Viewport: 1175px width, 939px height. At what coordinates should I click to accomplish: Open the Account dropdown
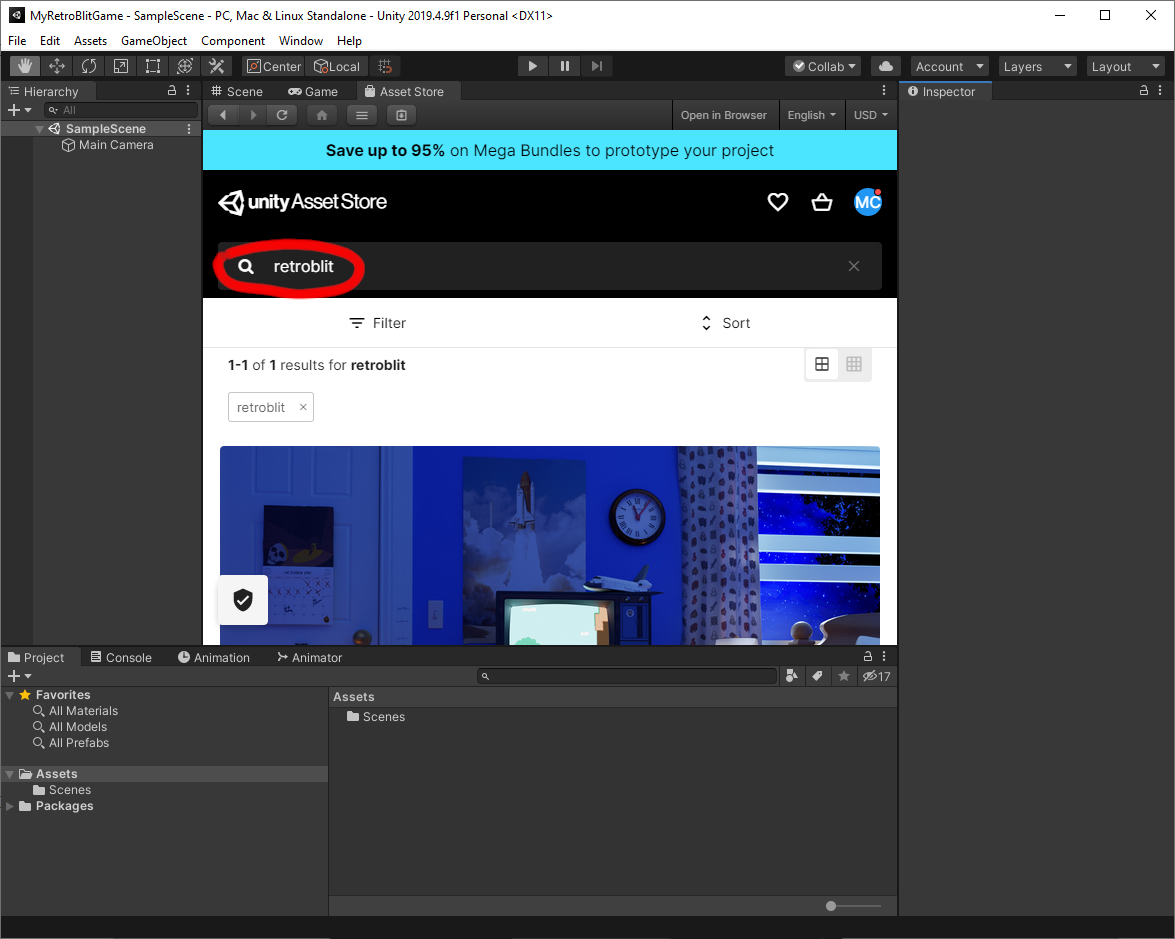pyautogui.click(x=949, y=66)
